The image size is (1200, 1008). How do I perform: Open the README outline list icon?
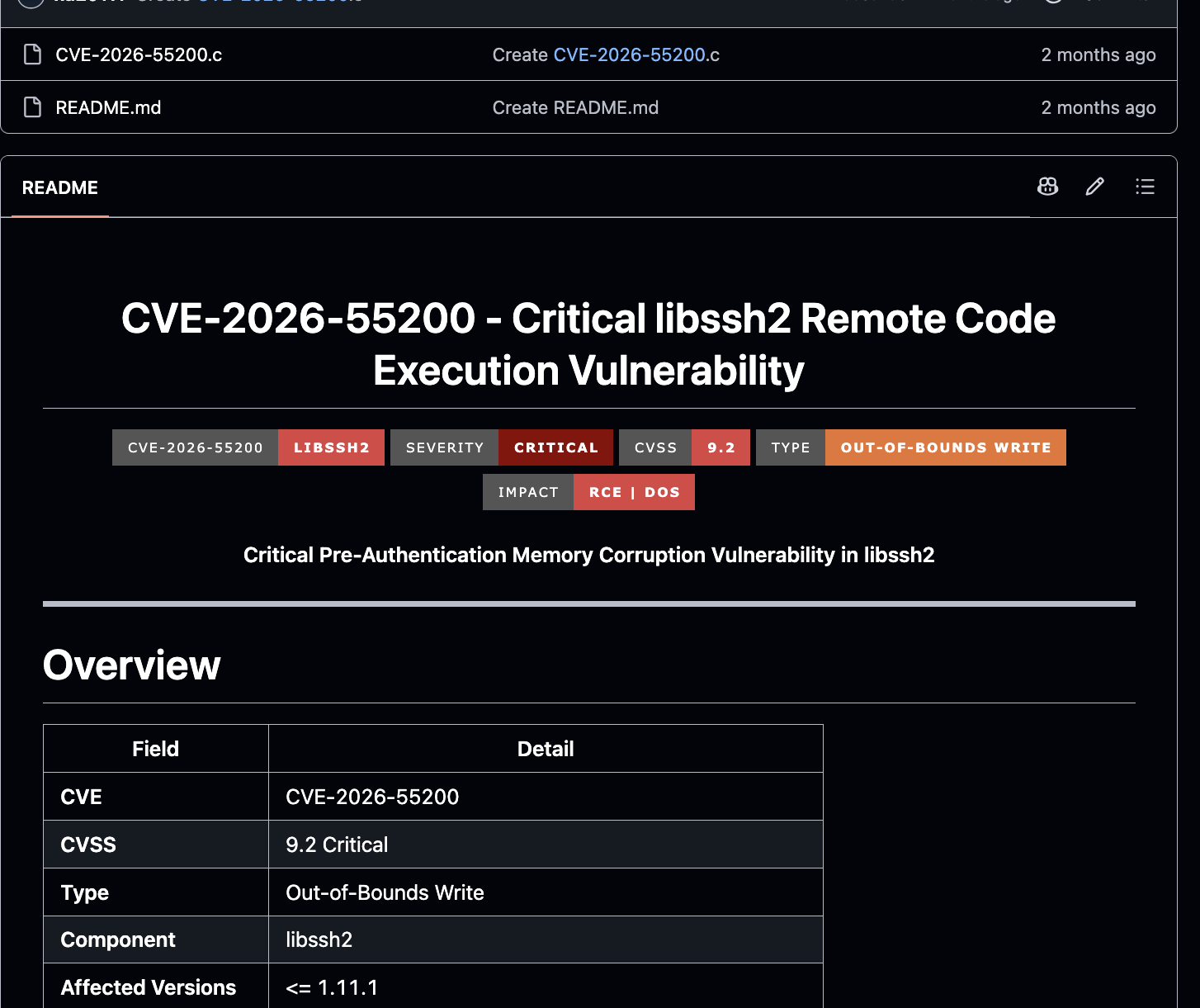(x=1145, y=187)
